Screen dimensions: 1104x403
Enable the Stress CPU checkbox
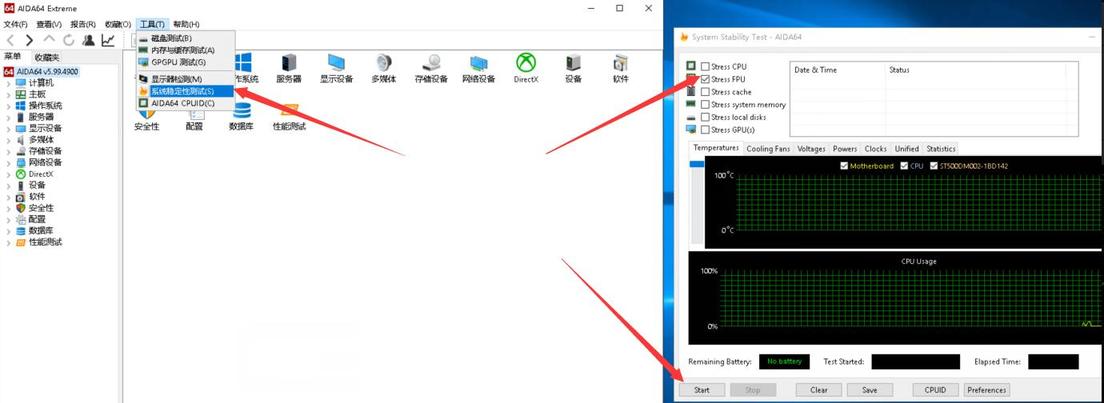coord(706,67)
